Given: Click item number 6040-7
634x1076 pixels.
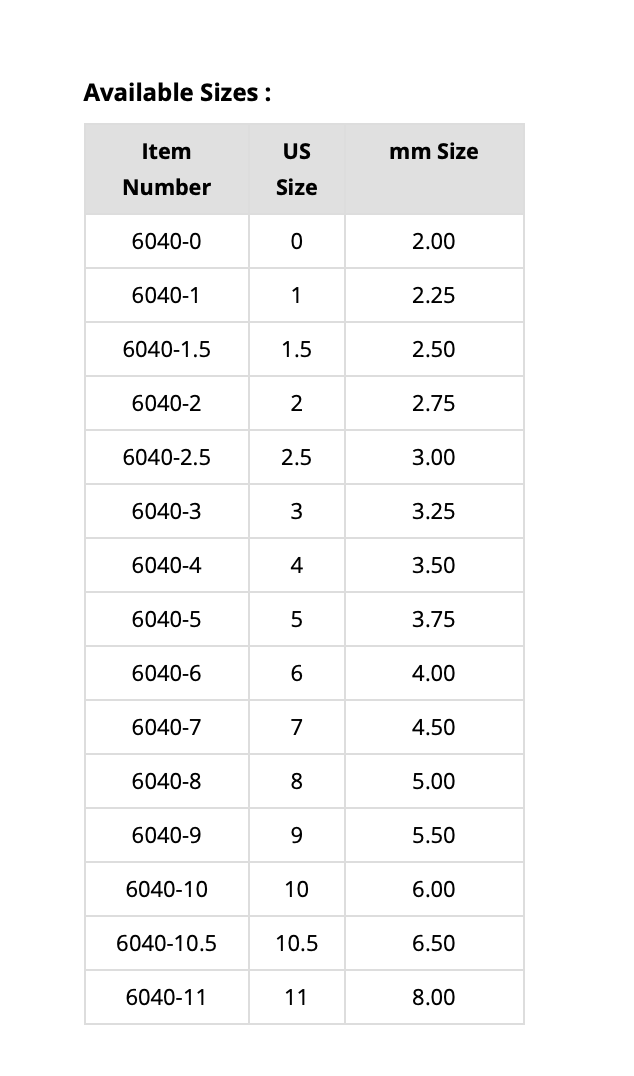Looking at the screenshot, I should point(166,727).
